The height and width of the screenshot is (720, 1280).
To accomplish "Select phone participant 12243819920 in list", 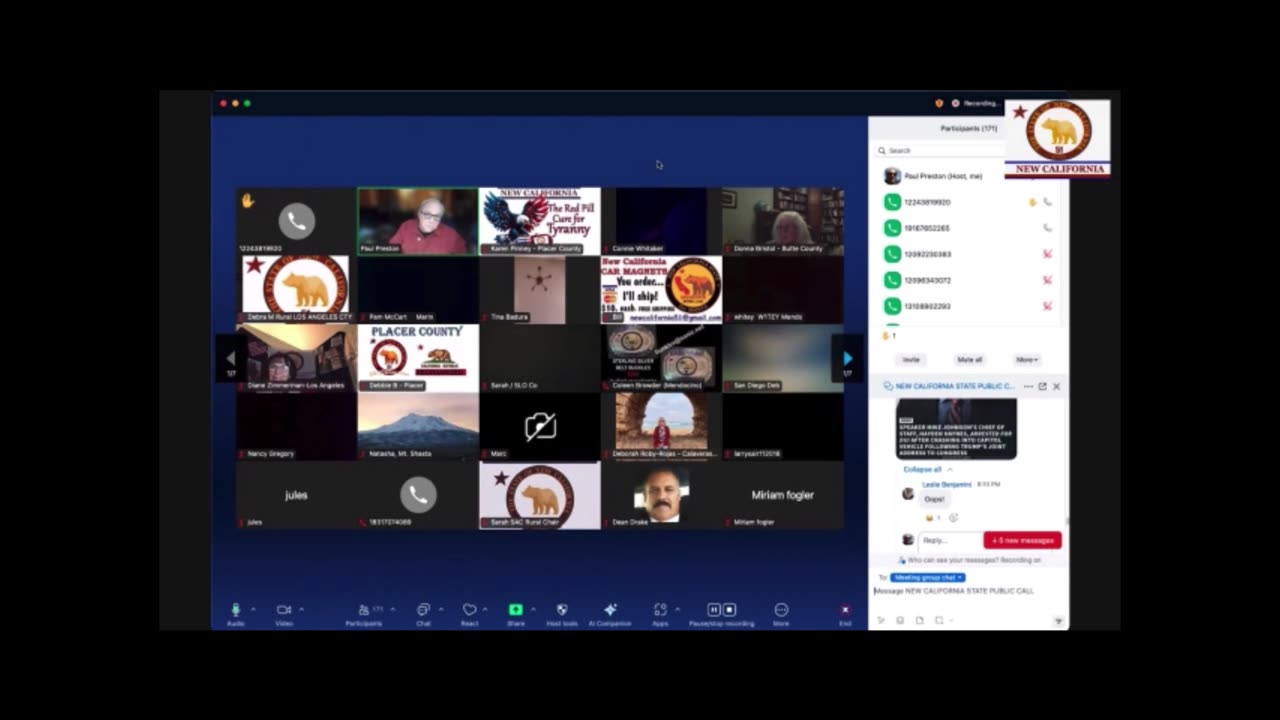I will point(968,202).
